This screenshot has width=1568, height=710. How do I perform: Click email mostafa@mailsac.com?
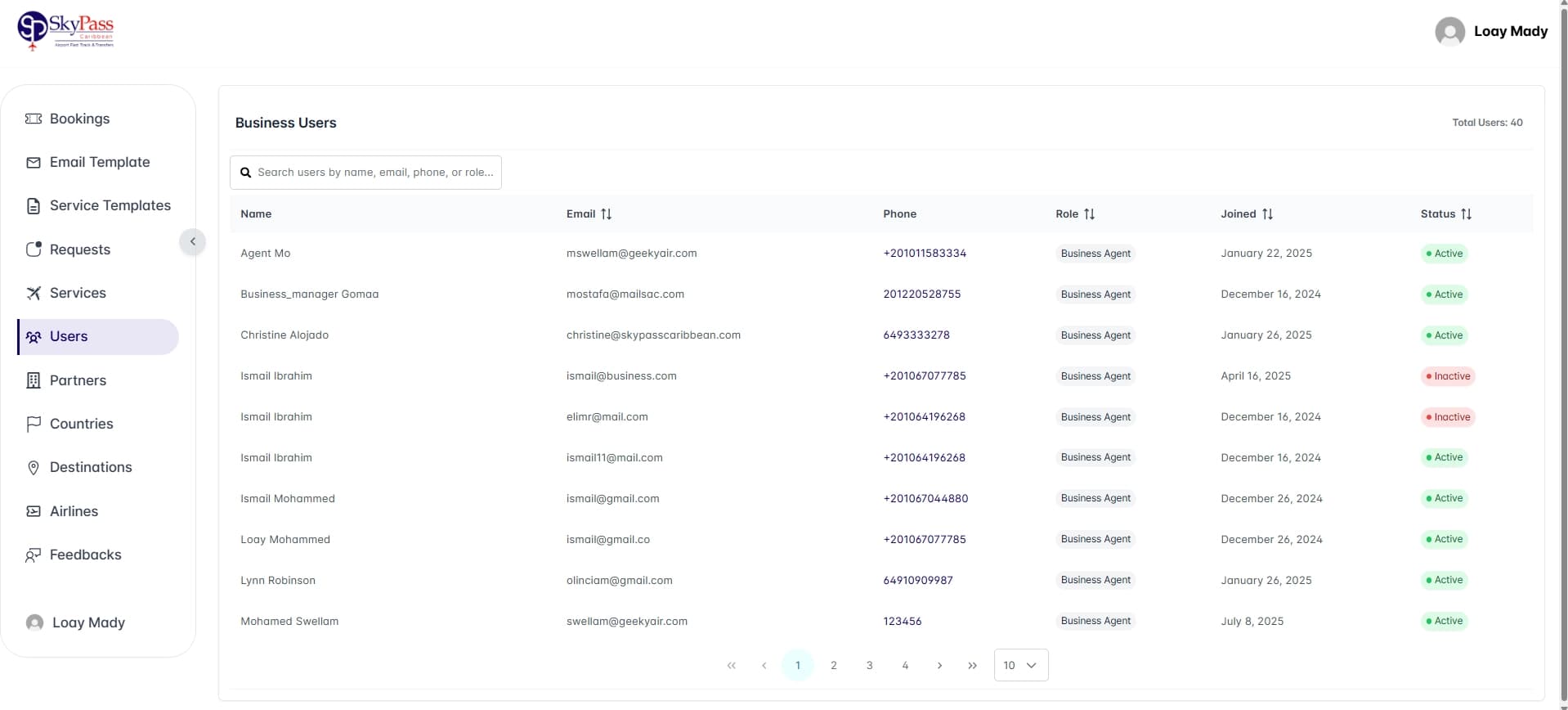coord(625,294)
